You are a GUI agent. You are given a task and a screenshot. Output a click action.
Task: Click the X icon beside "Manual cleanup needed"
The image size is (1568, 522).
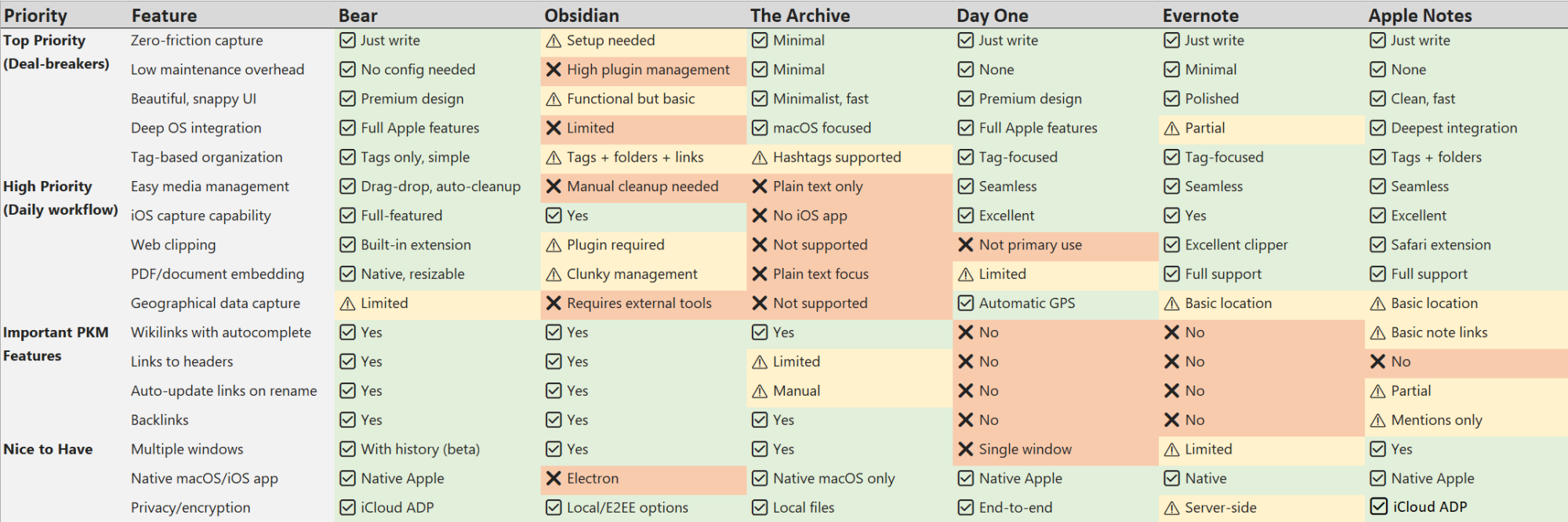tap(554, 187)
